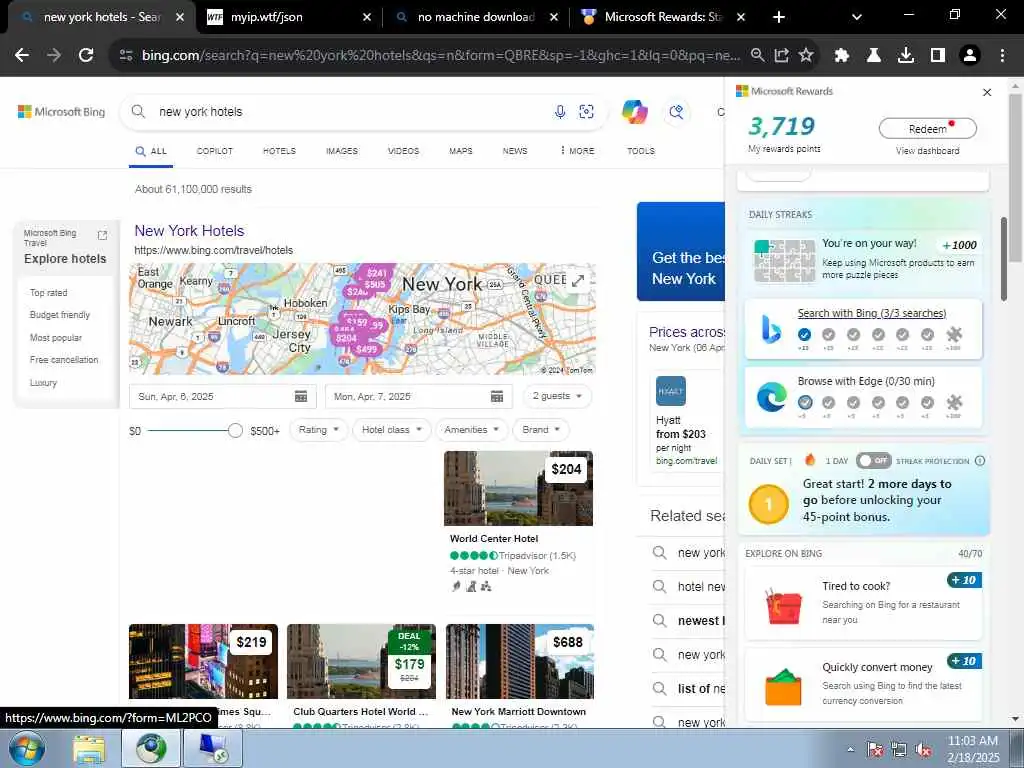
Task: Select the Luxury filter
Action: pos(43,383)
